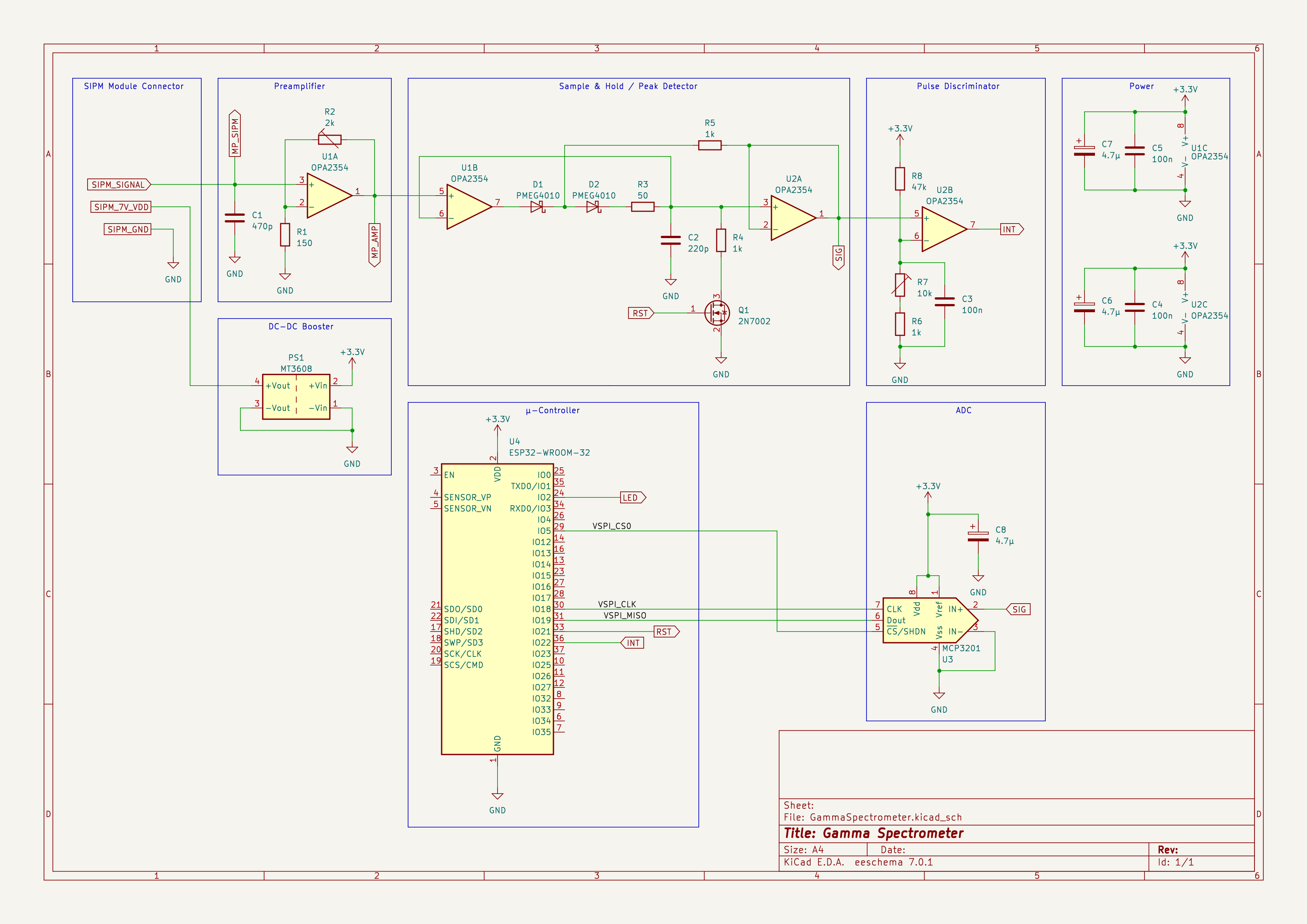Click the D1 PMEG4010 diode symbol
Image resolution: width=1307 pixels, height=924 pixels.
point(537,207)
